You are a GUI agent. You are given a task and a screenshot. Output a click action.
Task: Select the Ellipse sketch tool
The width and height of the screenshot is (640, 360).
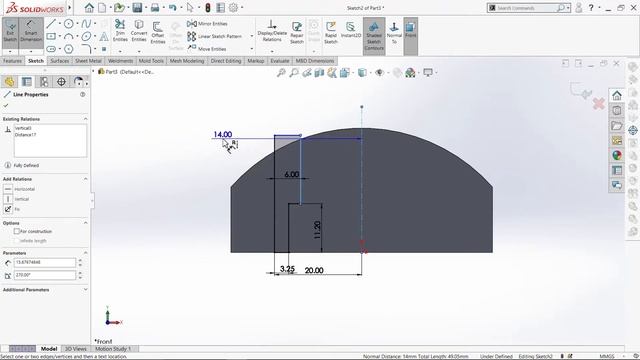(86, 36)
